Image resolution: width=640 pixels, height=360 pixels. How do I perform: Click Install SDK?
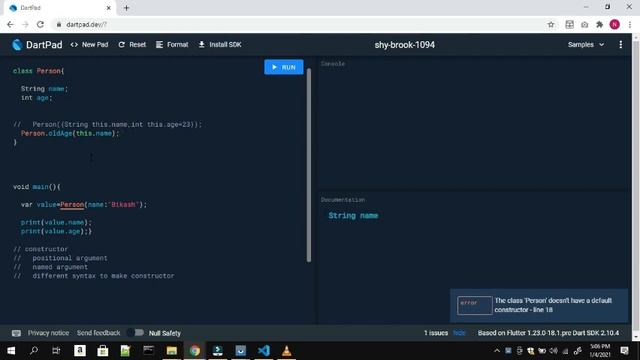[x=220, y=44]
